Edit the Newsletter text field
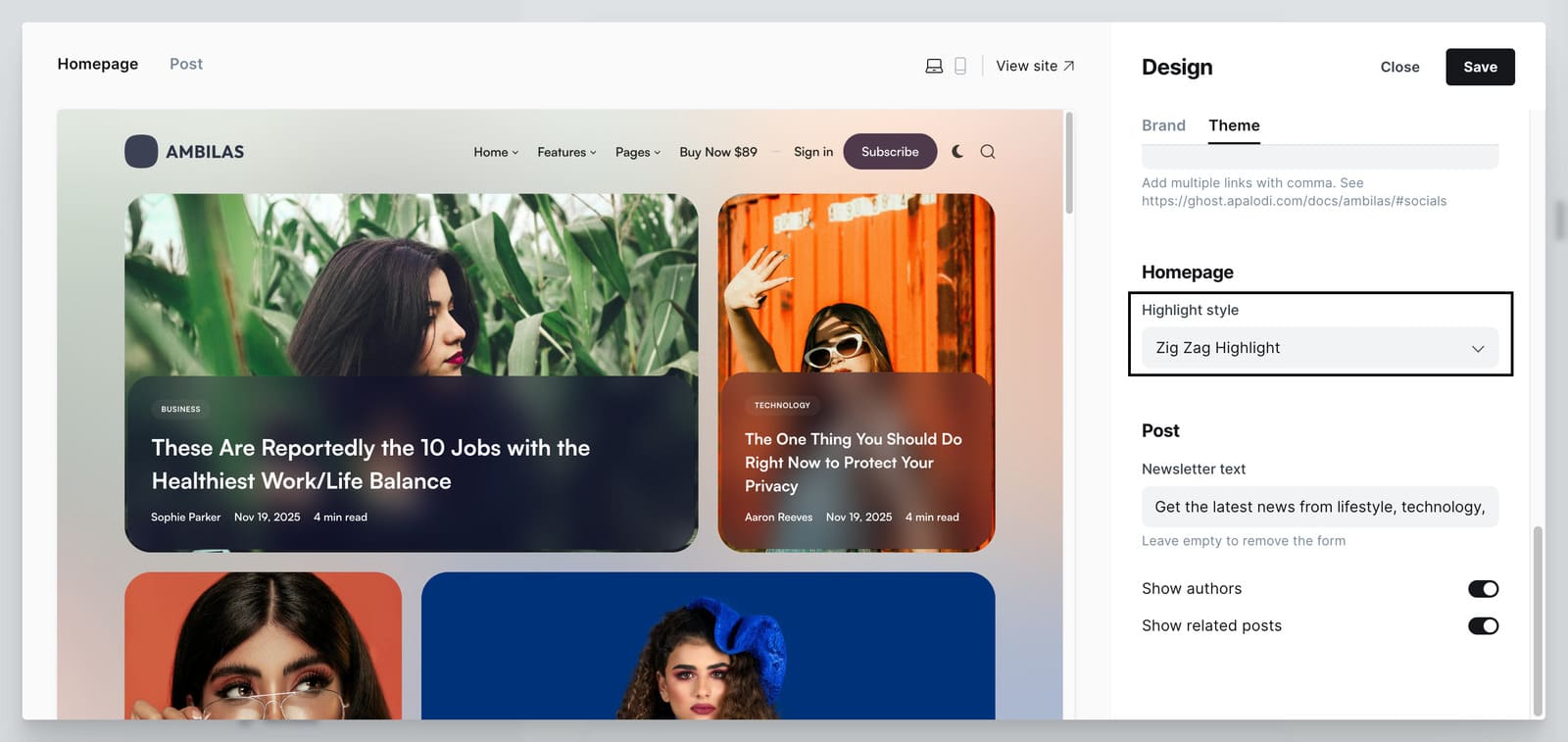The height and width of the screenshot is (742, 1568). [x=1319, y=507]
